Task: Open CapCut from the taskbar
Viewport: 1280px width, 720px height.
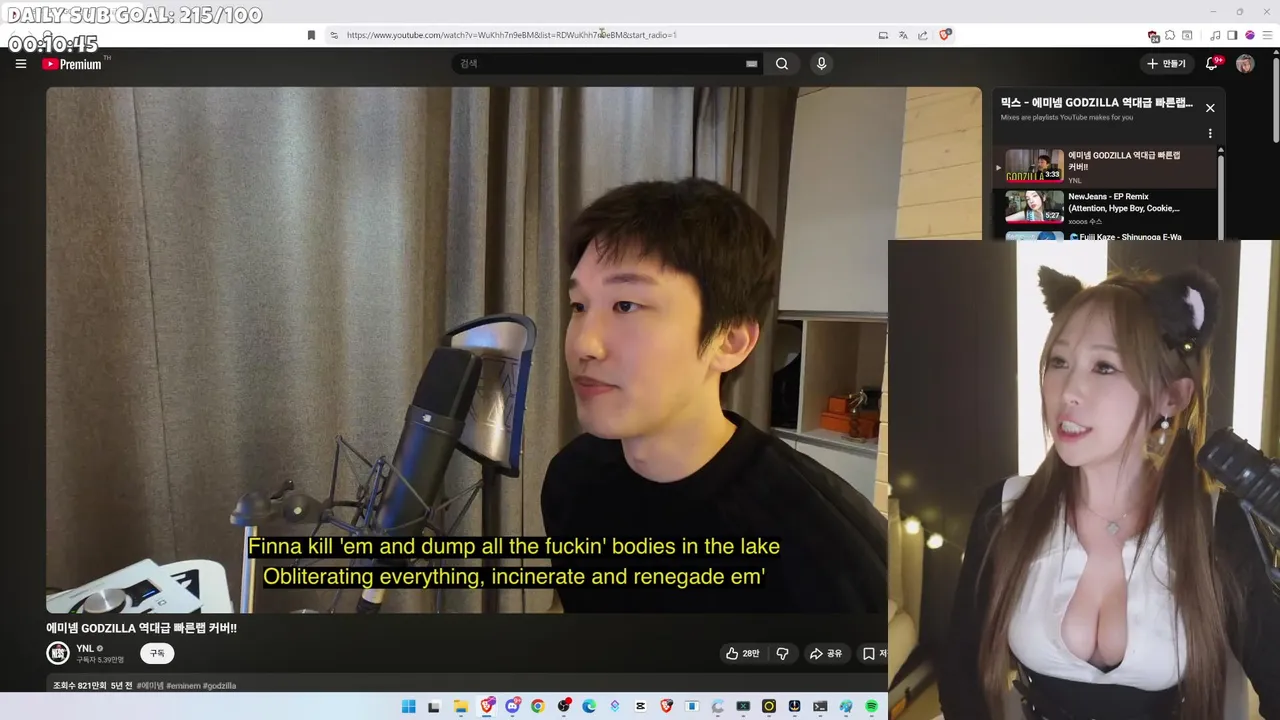Action: (641, 707)
